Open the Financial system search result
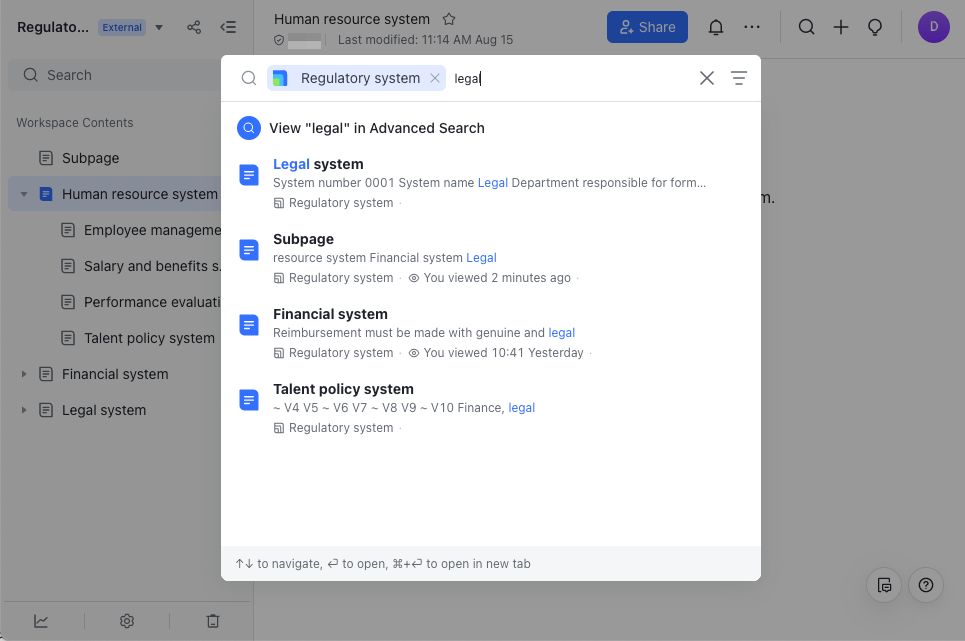 [491, 333]
